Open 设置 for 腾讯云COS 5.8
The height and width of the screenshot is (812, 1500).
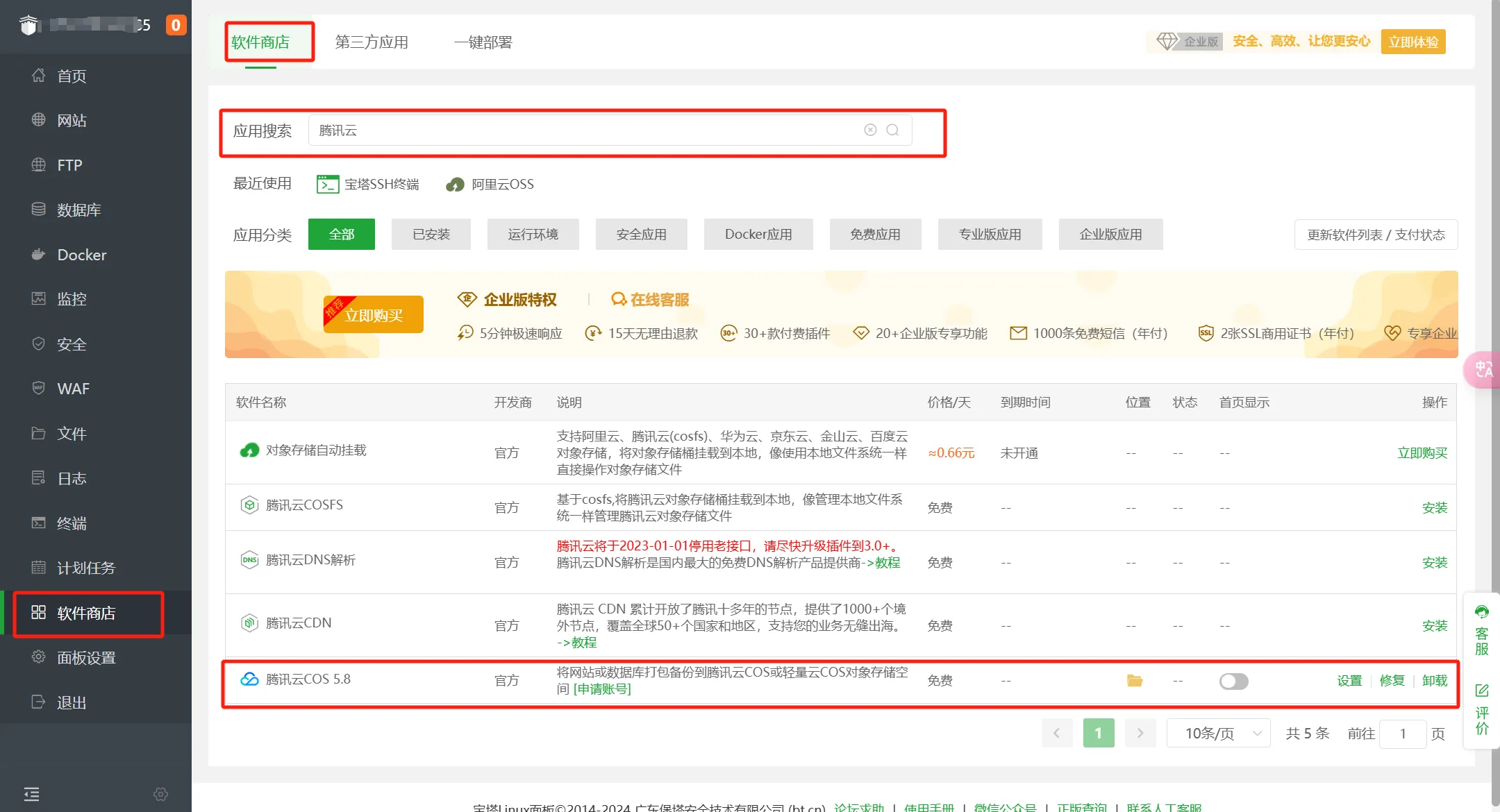(1349, 681)
